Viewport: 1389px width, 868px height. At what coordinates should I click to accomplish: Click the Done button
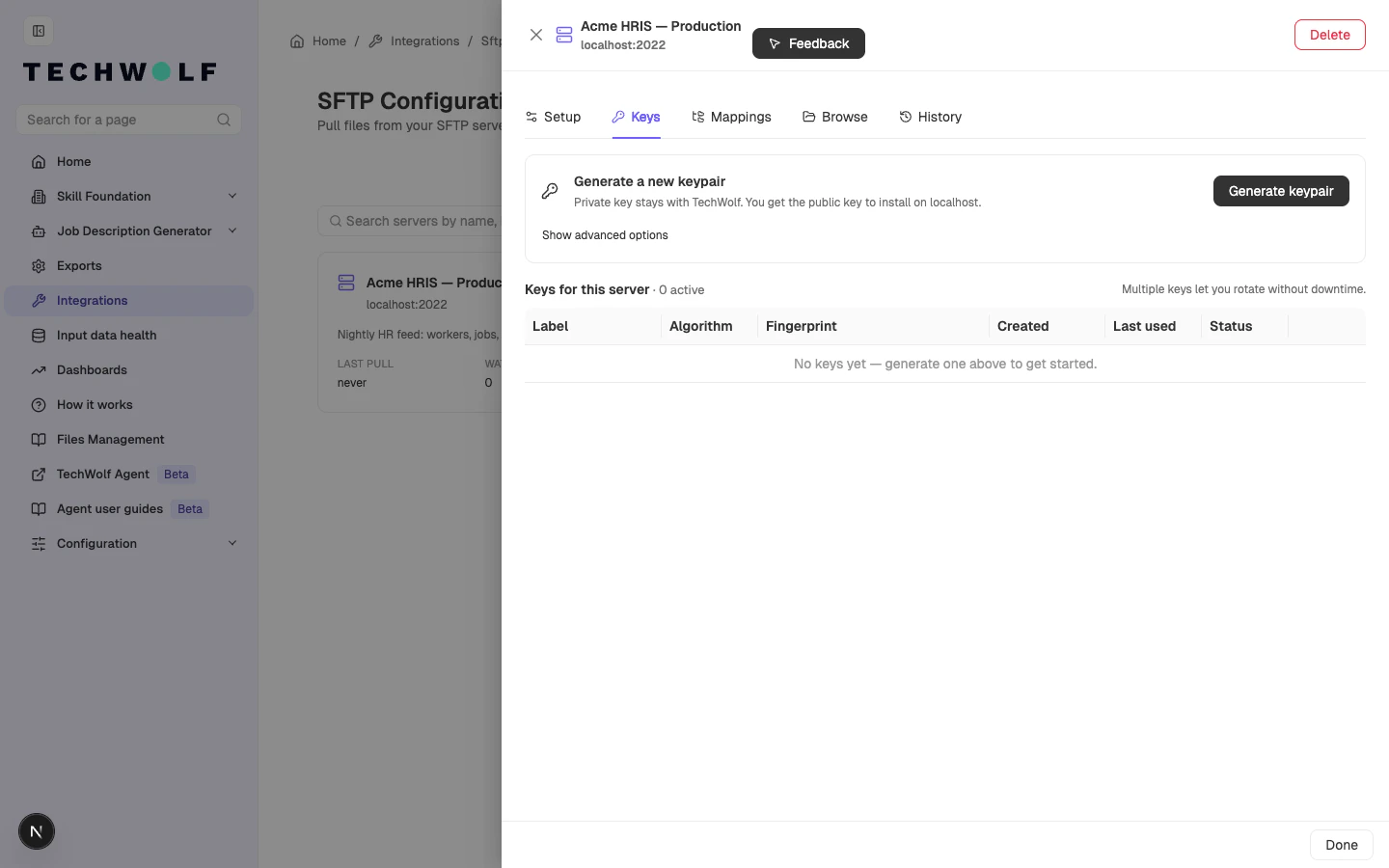tap(1341, 845)
